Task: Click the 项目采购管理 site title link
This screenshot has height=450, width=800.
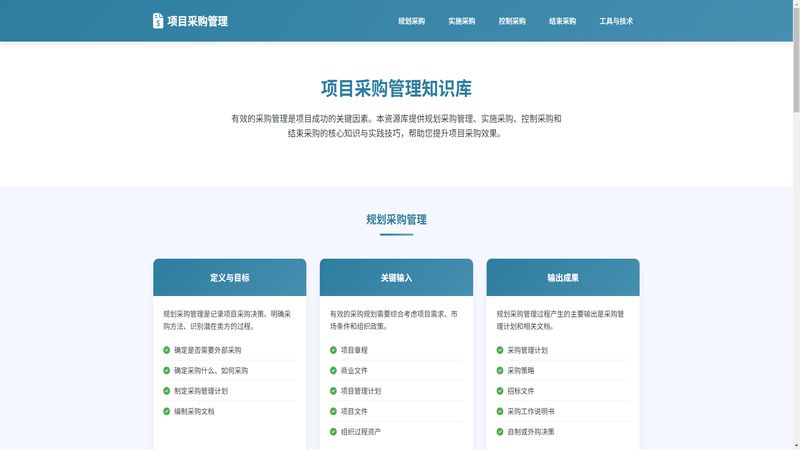Action: click(197, 21)
